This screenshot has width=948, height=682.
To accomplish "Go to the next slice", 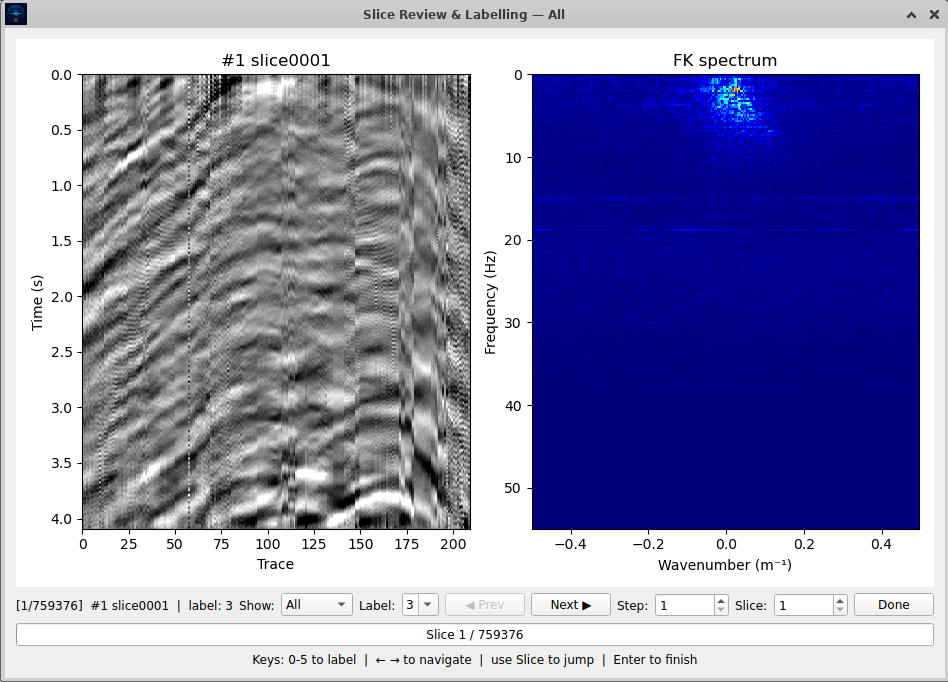I will click(571, 605).
